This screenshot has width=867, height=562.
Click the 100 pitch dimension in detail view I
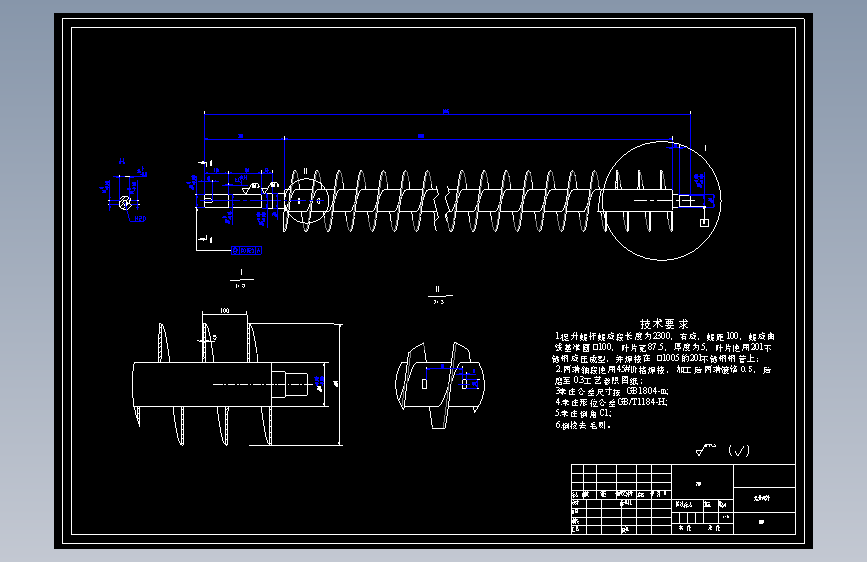point(224,310)
